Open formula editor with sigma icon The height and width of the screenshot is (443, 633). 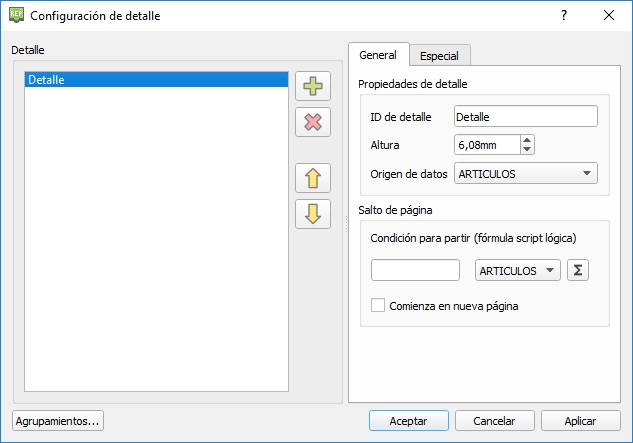tap(577, 270)
